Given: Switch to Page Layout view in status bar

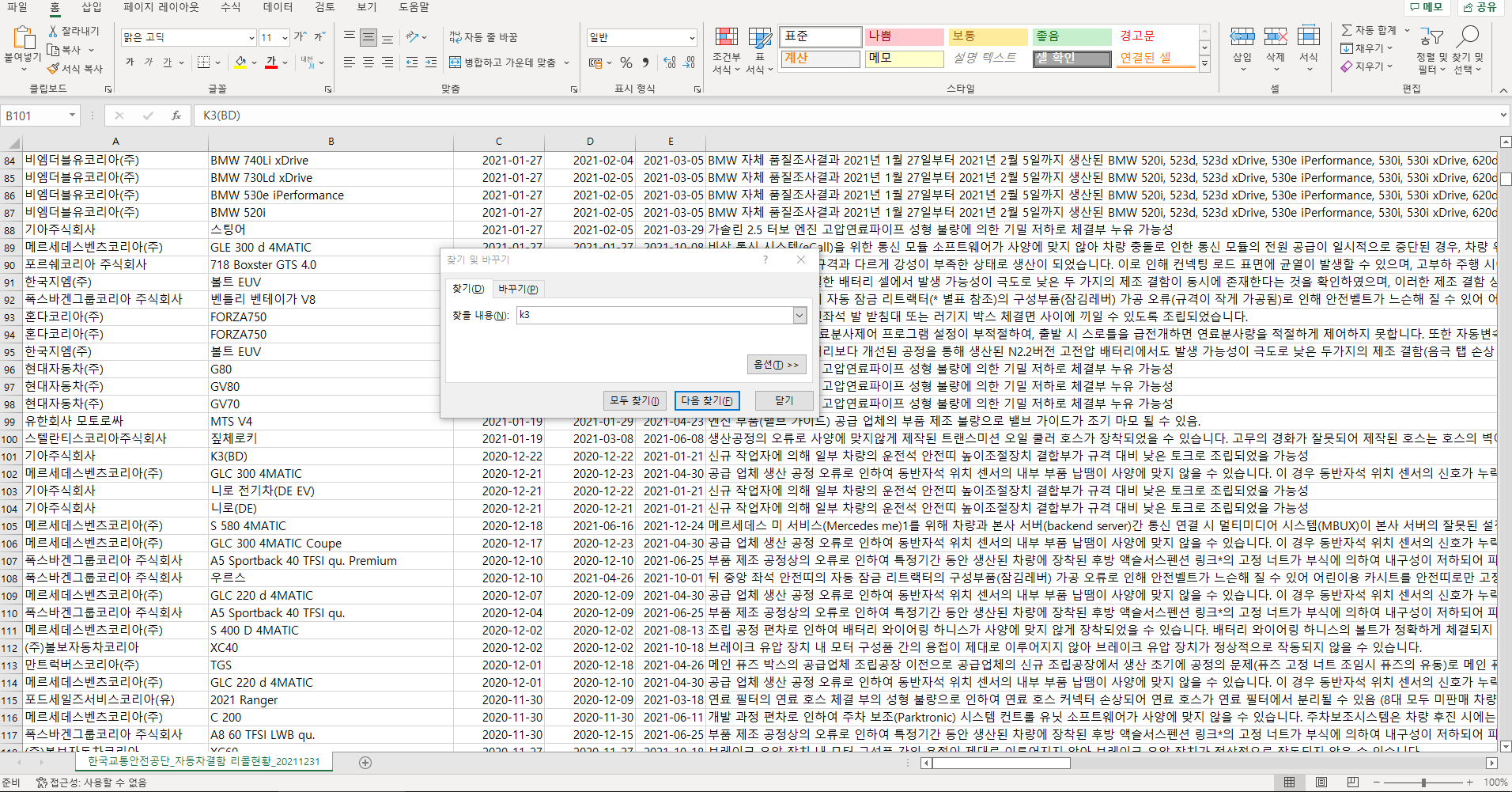Looking at the screenshot, I should (x=1321, y=783).
